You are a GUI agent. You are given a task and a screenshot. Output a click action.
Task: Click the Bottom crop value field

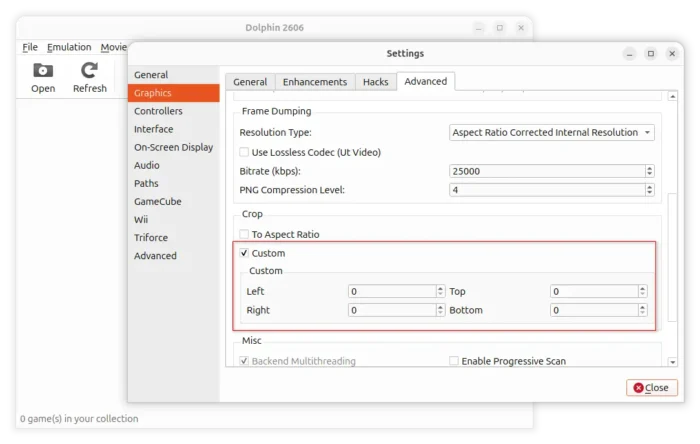594,310
